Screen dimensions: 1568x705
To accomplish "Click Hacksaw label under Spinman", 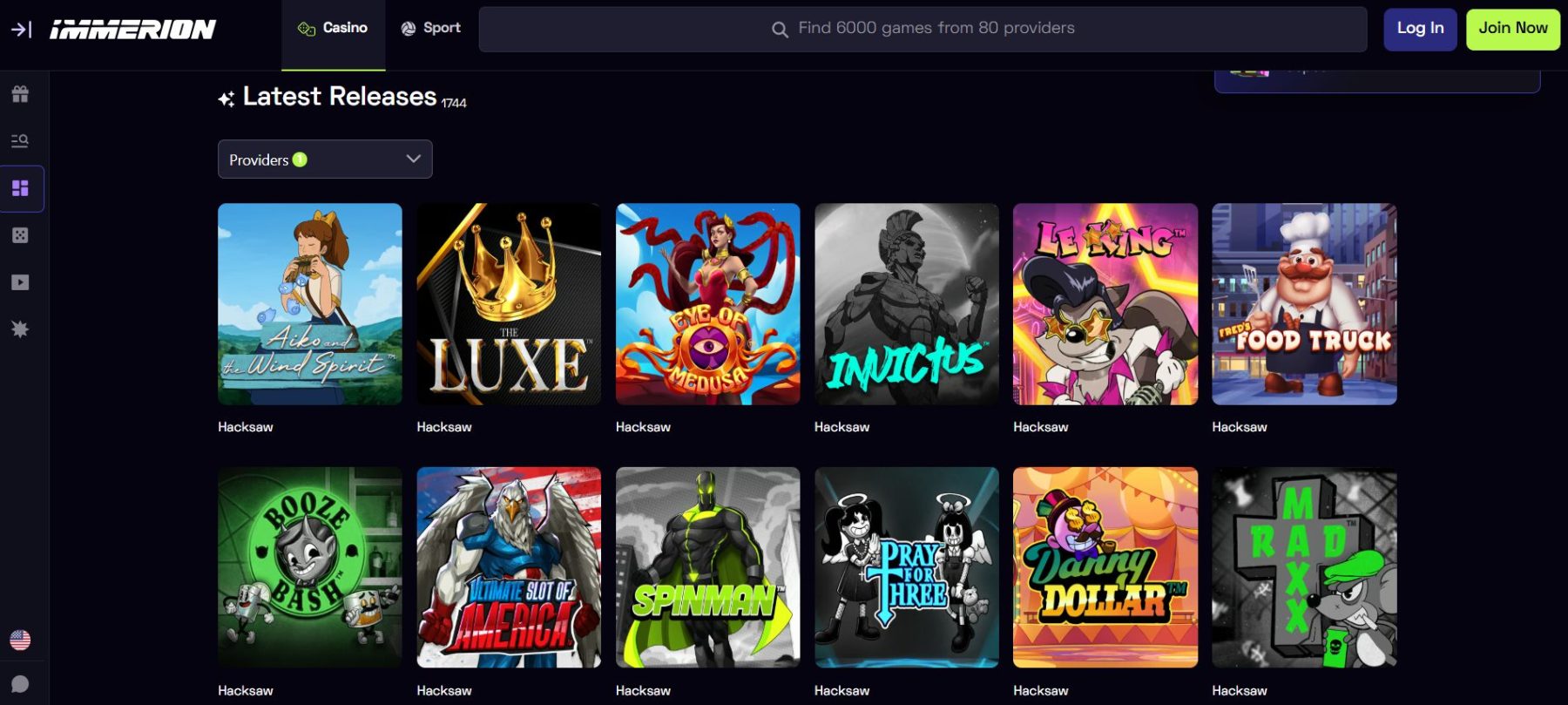I will pyautogui.click(x=643, y=691).
